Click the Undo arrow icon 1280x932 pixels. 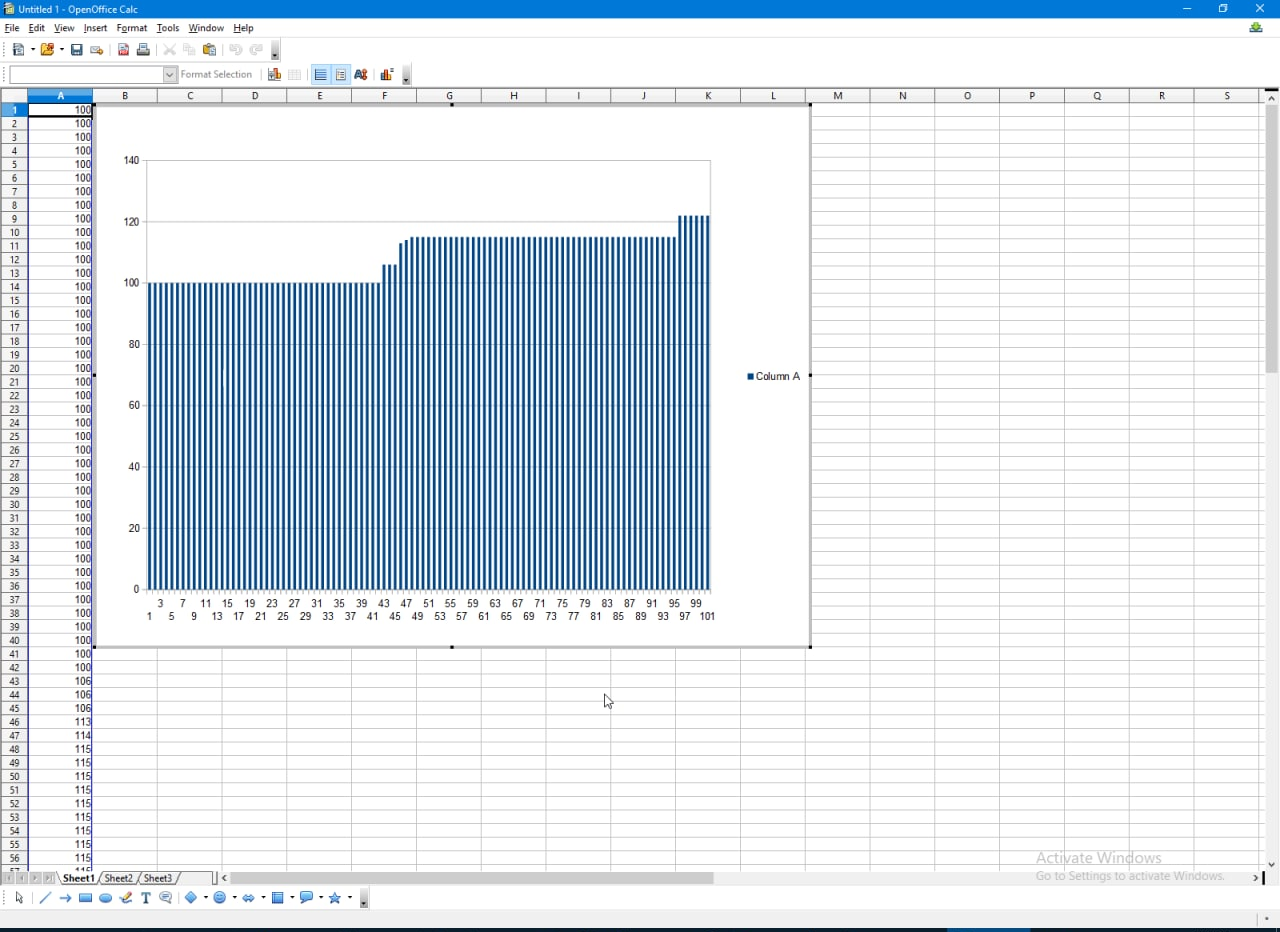coord(236,50)
